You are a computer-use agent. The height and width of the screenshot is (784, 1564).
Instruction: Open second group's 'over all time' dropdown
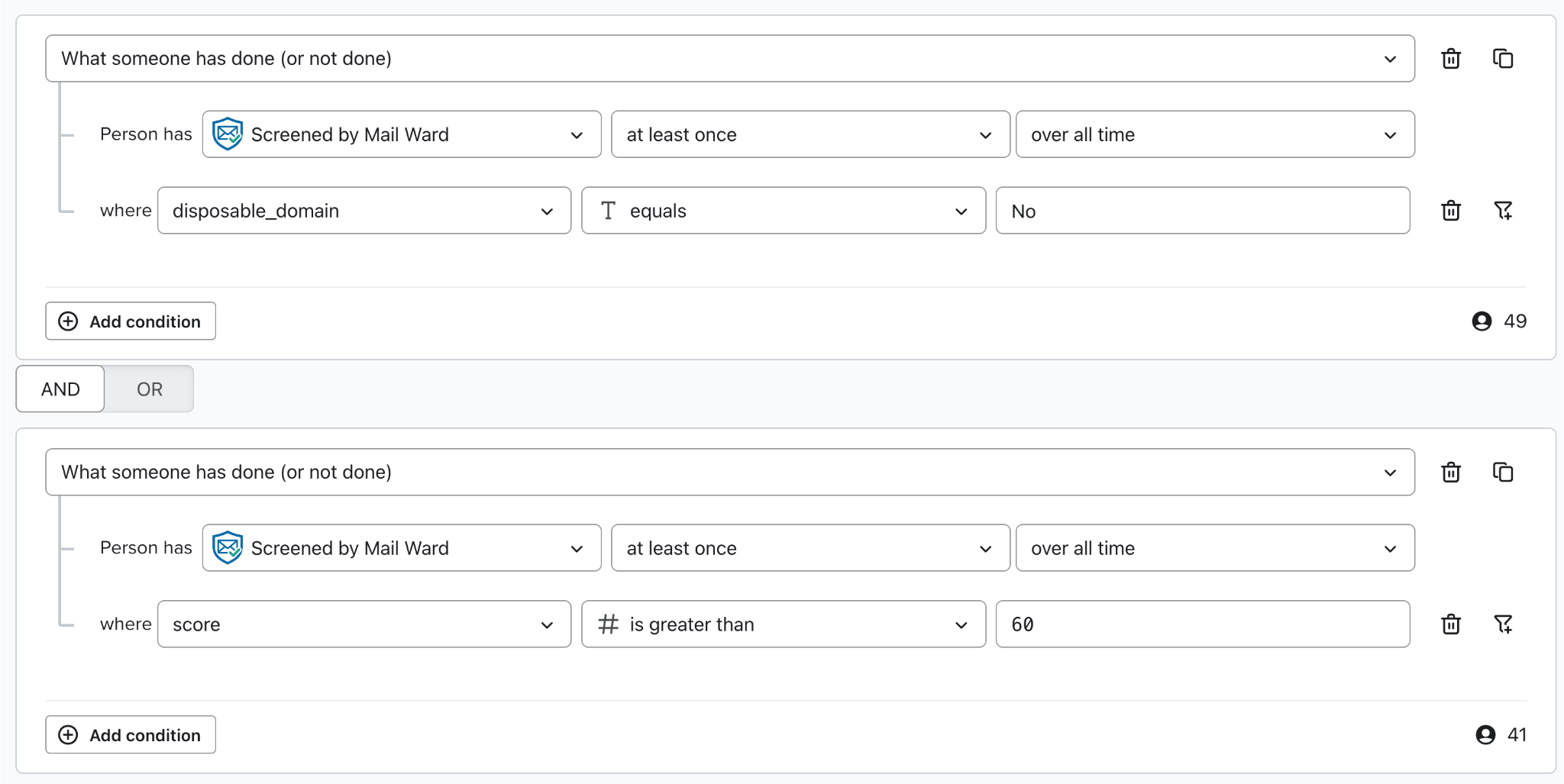[x=1215, y=548]
